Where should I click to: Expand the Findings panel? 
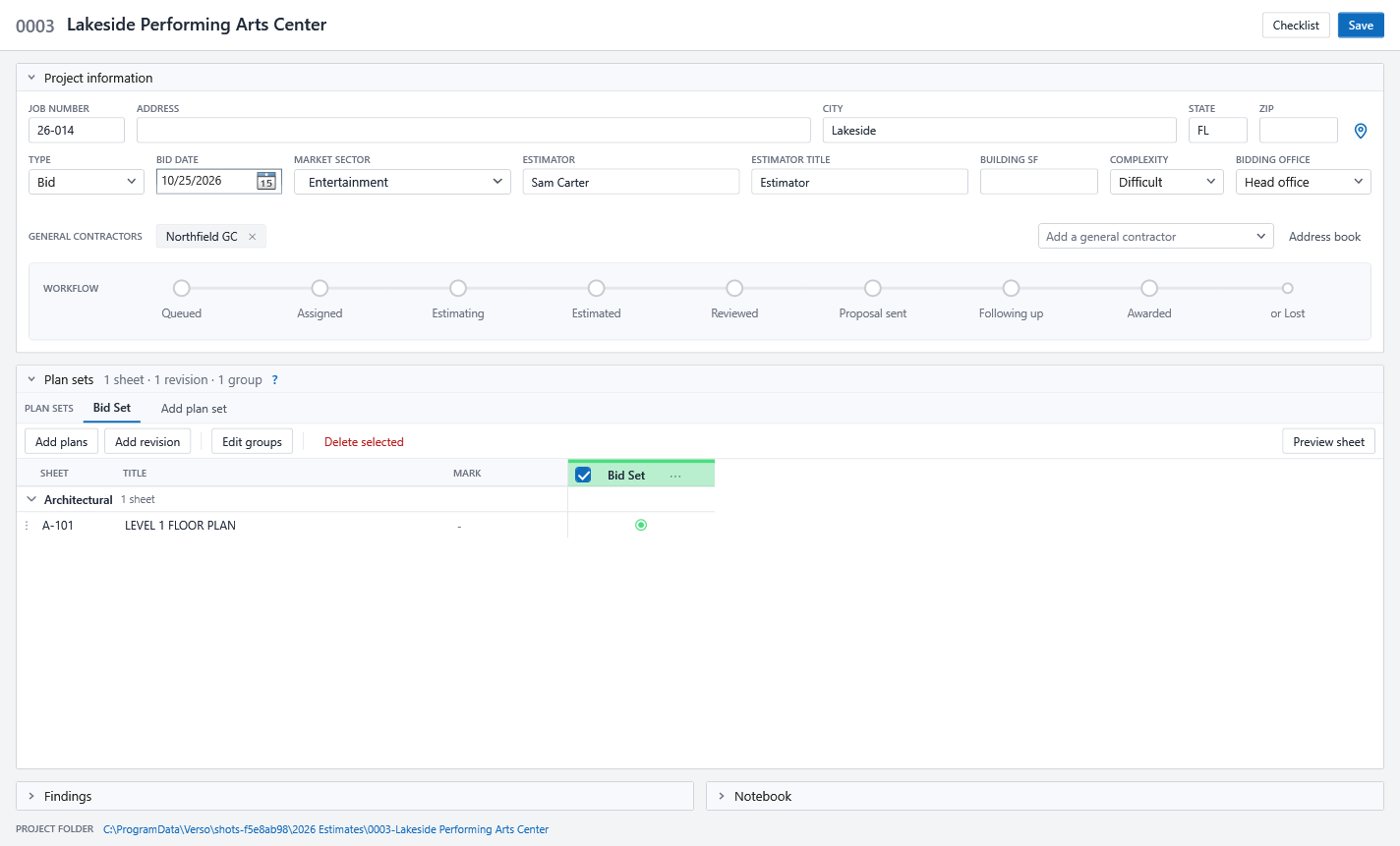tap(31, 796)
